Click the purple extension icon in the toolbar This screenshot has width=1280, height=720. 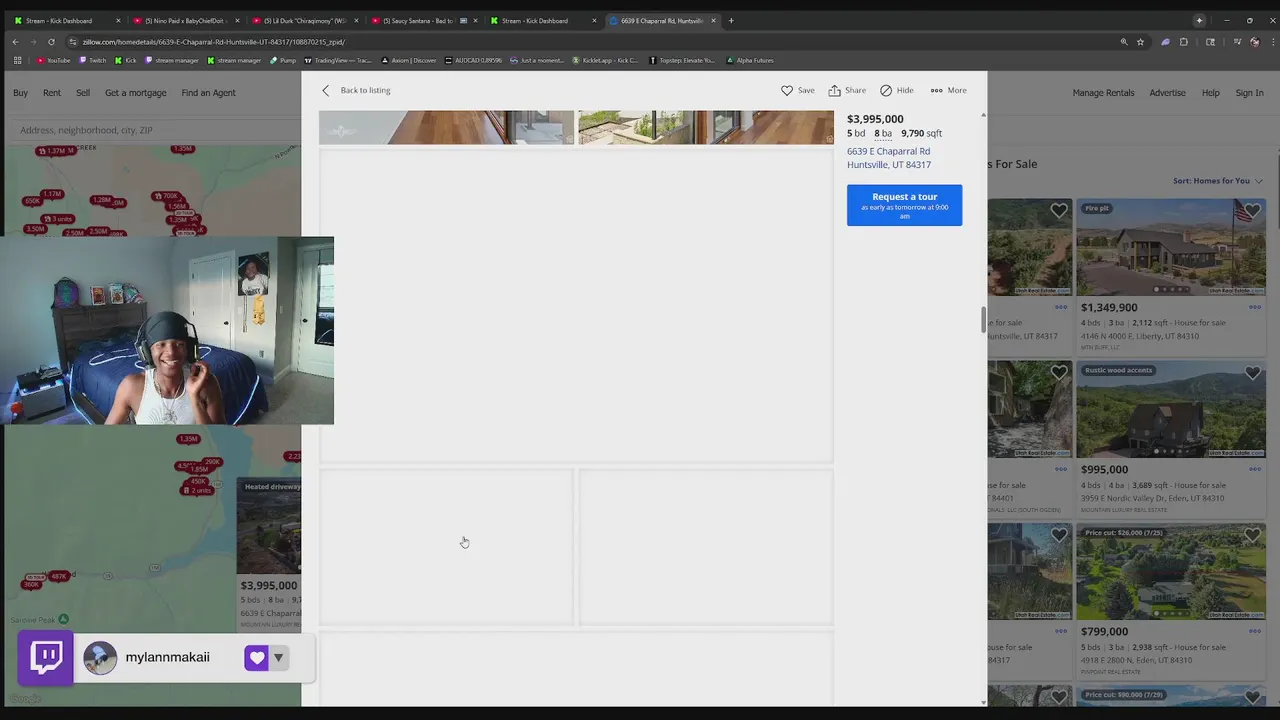[1165, 42]
